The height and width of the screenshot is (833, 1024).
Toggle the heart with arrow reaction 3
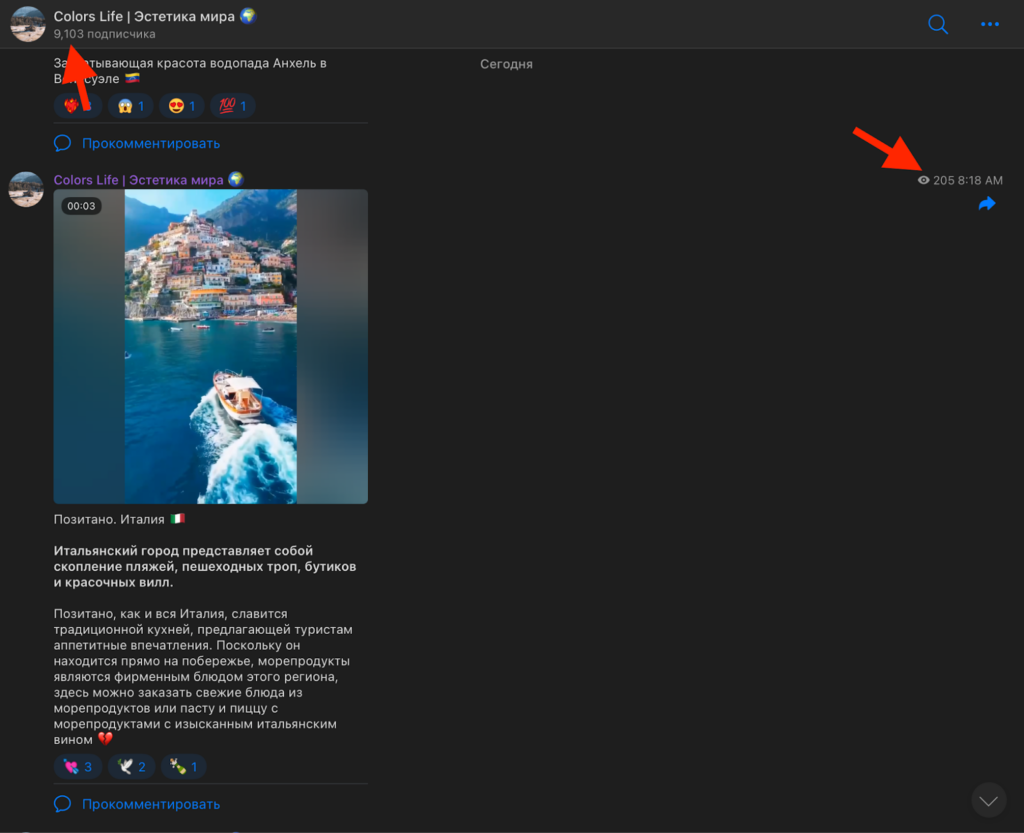(x=78, y=766)
